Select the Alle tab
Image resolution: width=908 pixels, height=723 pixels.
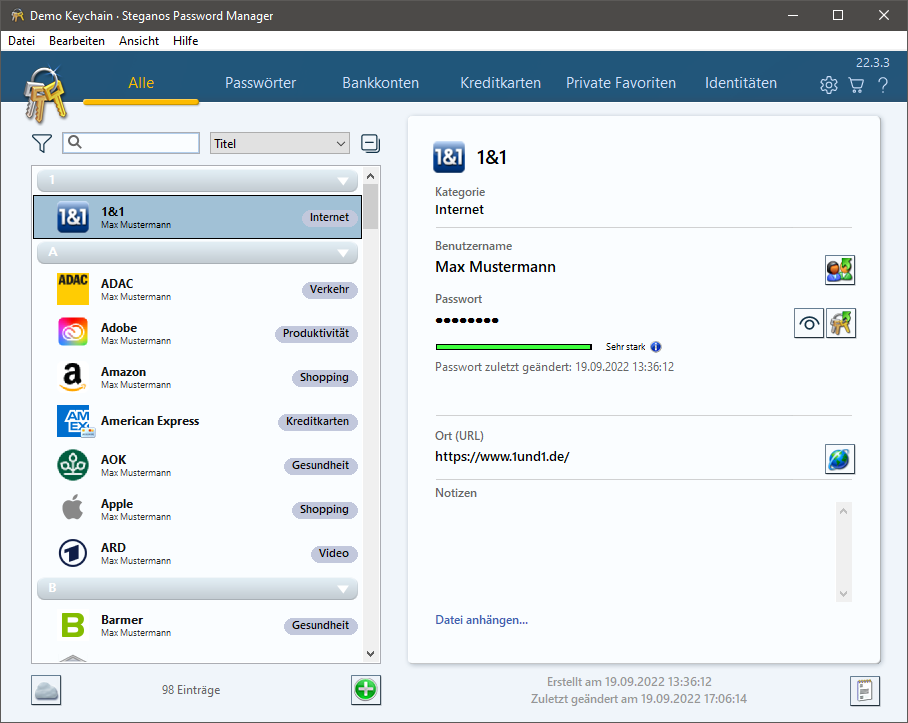pos(141,83)
